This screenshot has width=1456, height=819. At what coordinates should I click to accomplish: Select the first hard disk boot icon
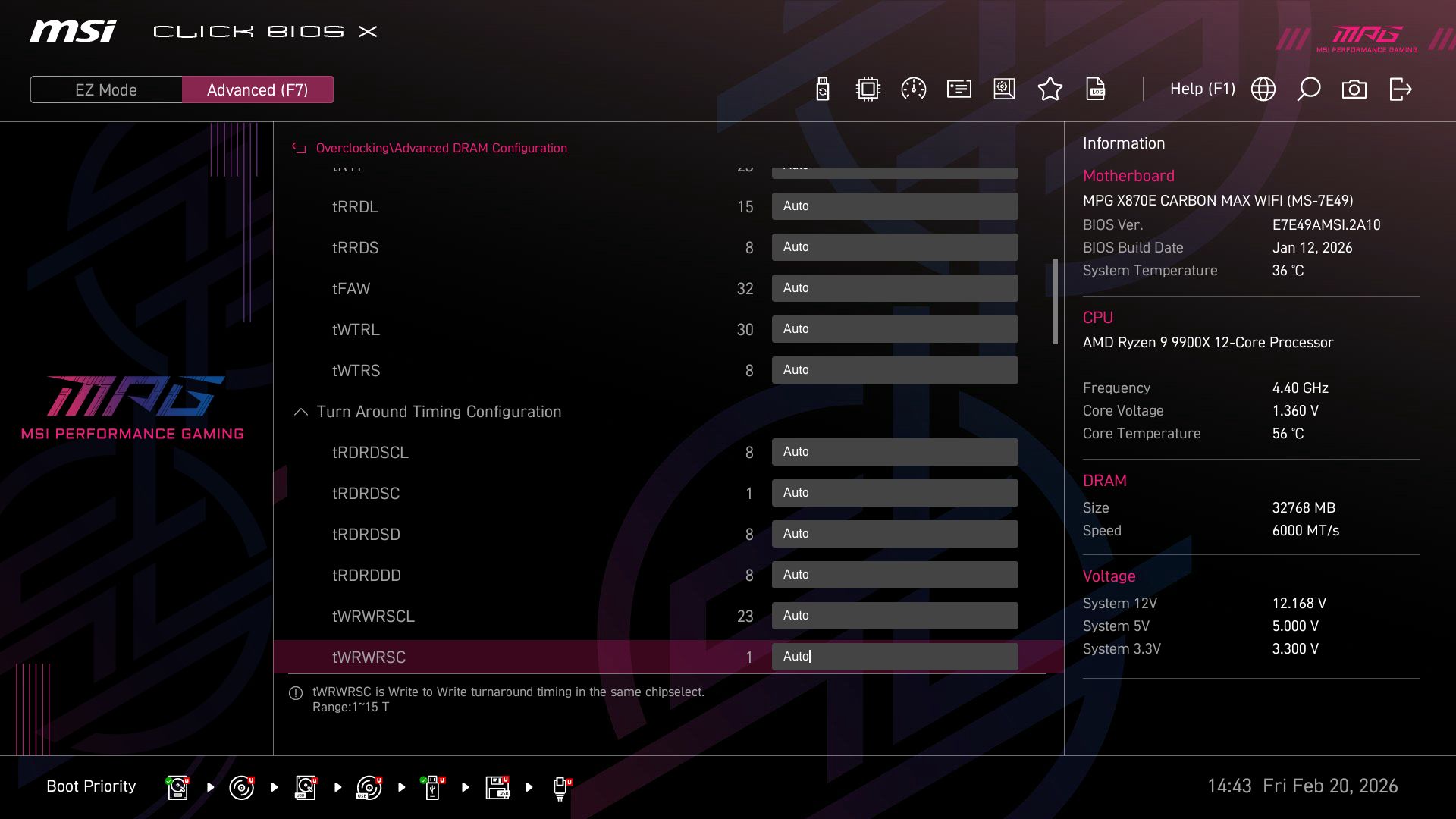(177, 786)
